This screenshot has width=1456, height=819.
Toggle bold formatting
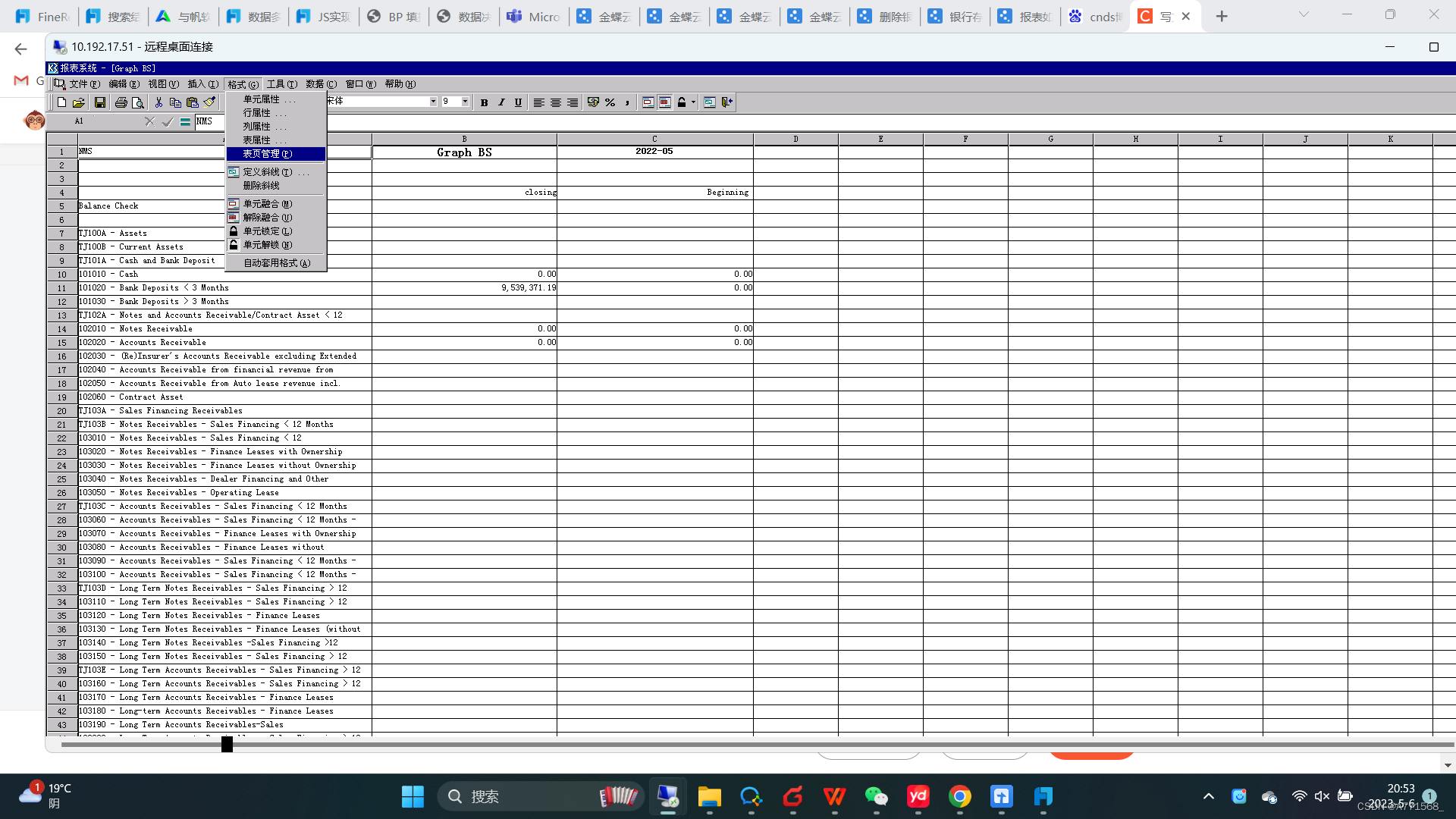[x=484, y=102]
